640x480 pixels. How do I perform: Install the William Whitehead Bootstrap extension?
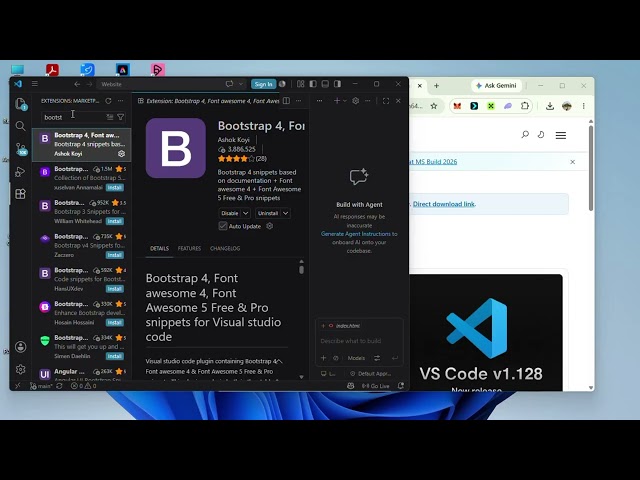tap(115, 221)
